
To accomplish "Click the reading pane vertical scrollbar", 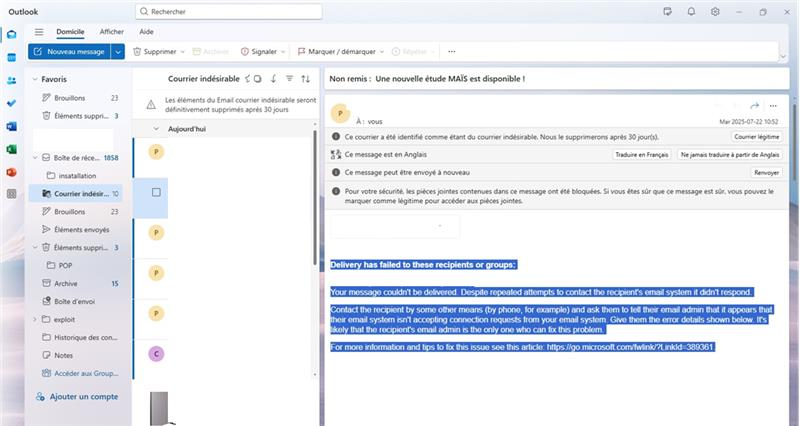I will click(x=794, y=142).
